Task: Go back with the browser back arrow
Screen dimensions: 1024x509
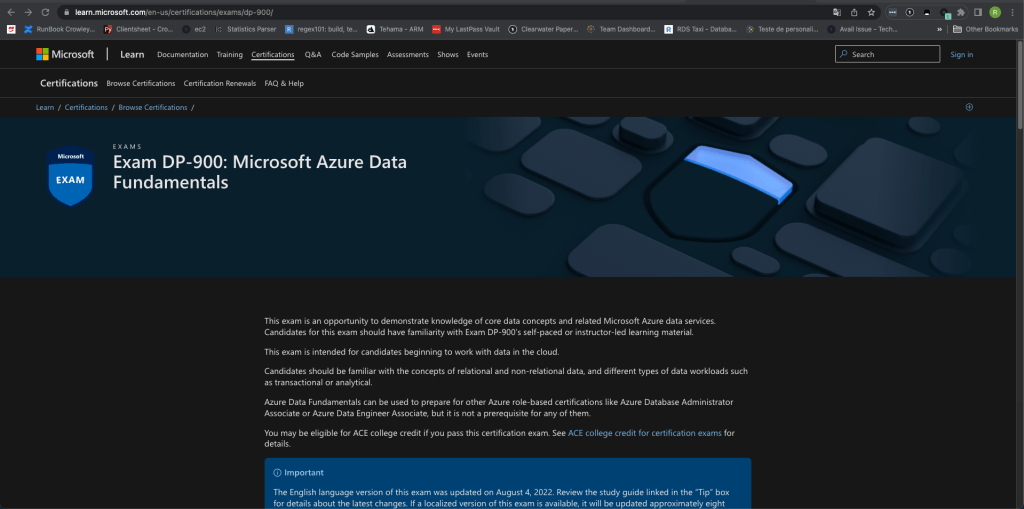Action: 11,12
